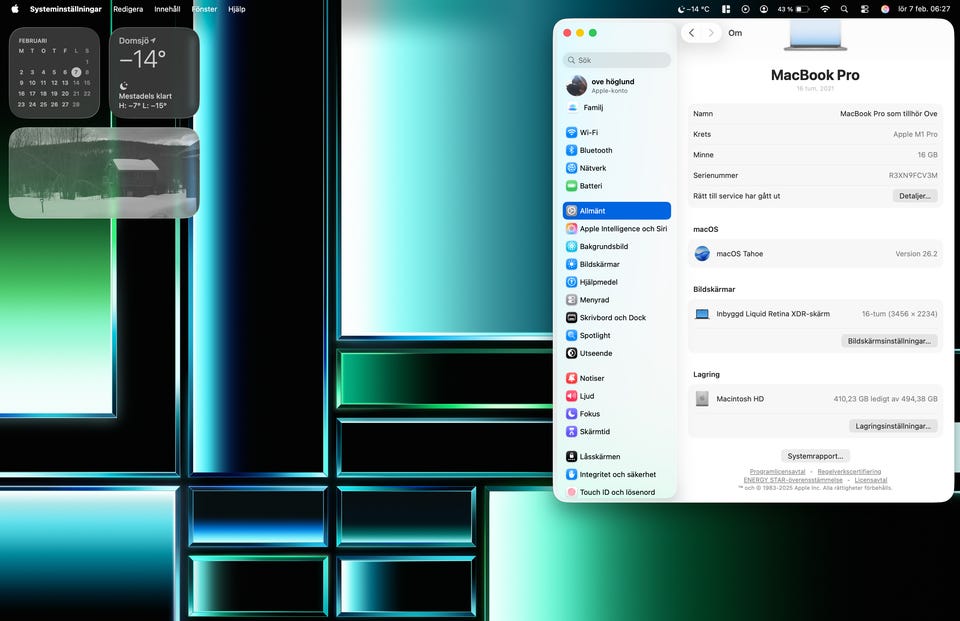960x621 pixels.
Task: Open the Redigera menu
Action: click(x=128, y=9)
